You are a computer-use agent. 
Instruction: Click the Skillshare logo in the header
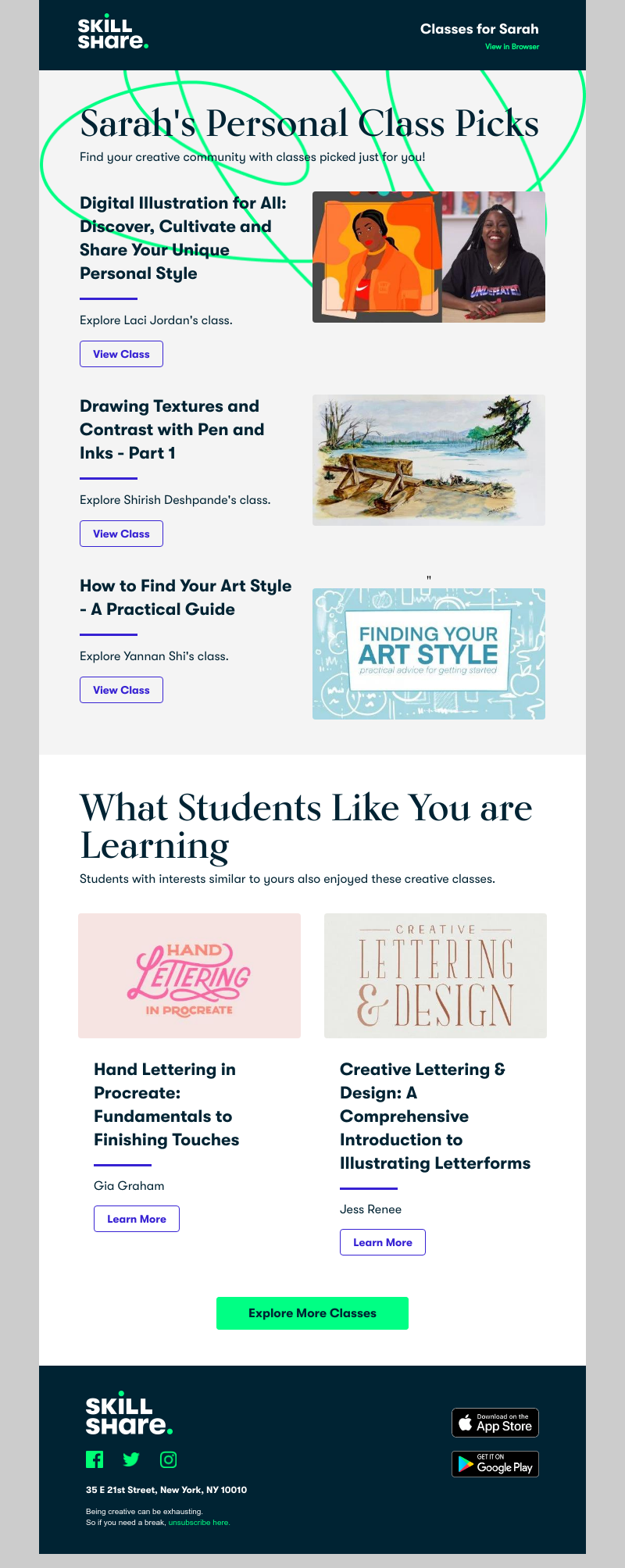pos(113,33)
